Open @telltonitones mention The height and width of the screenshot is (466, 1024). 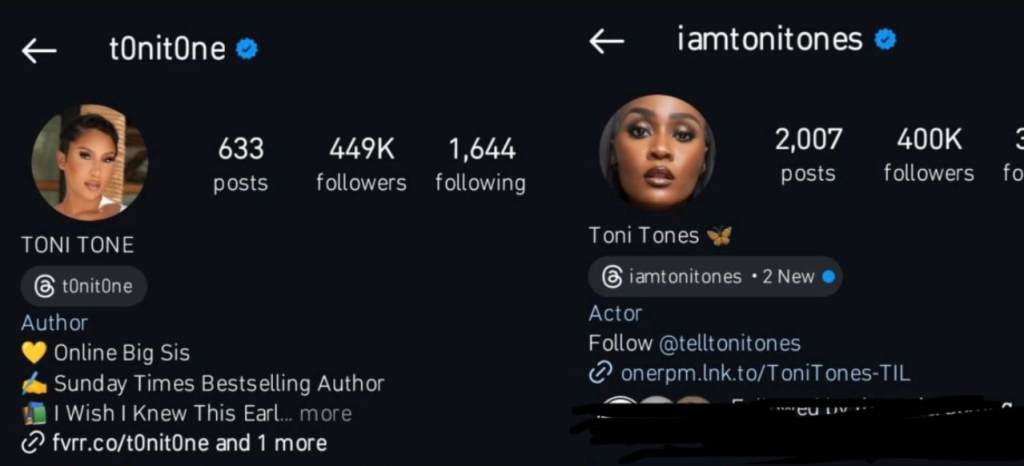point(729,343)
